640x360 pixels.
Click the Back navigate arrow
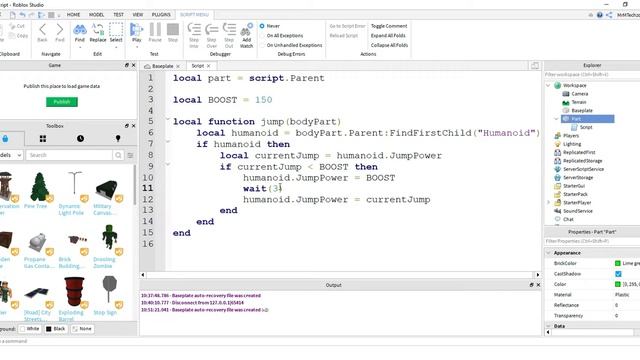coord(42,30)
